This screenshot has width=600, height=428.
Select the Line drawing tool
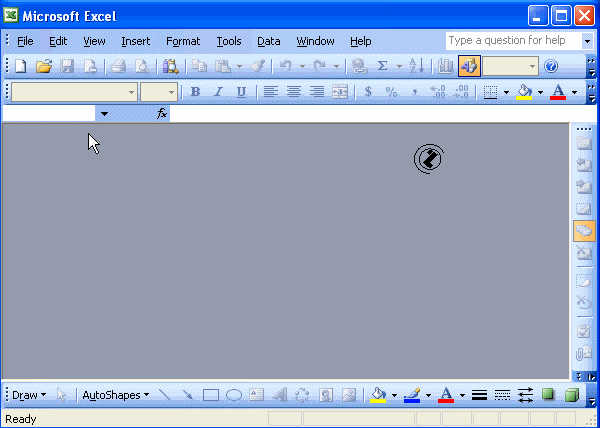coord(164,395)
